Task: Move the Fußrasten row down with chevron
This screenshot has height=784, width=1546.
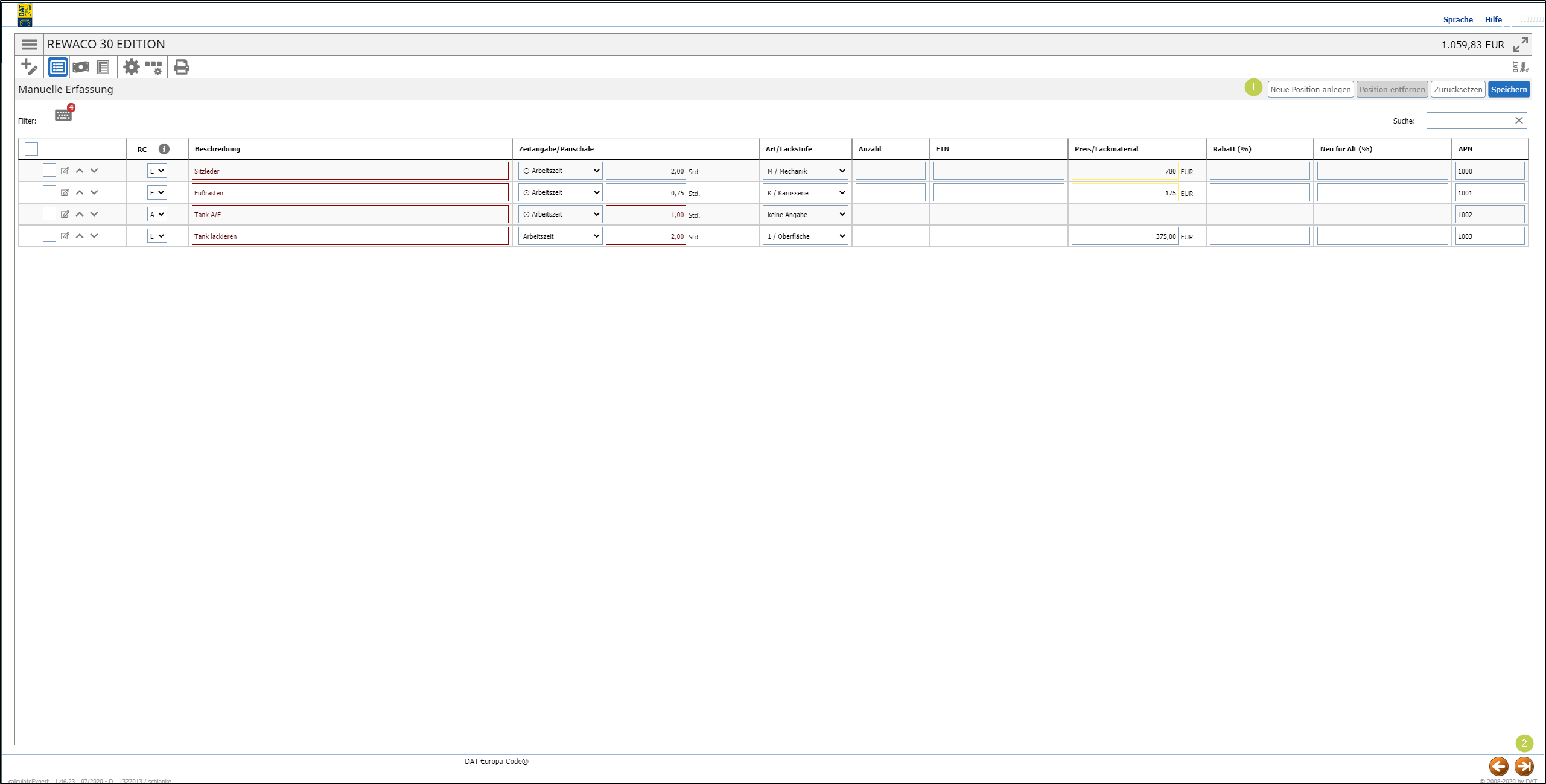Action: (x=94, y=192)
